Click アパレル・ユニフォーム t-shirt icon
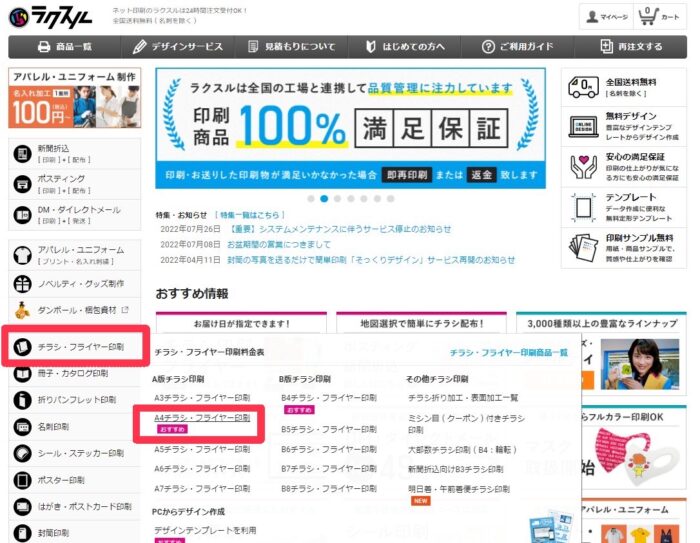 [x=22, y=255]
